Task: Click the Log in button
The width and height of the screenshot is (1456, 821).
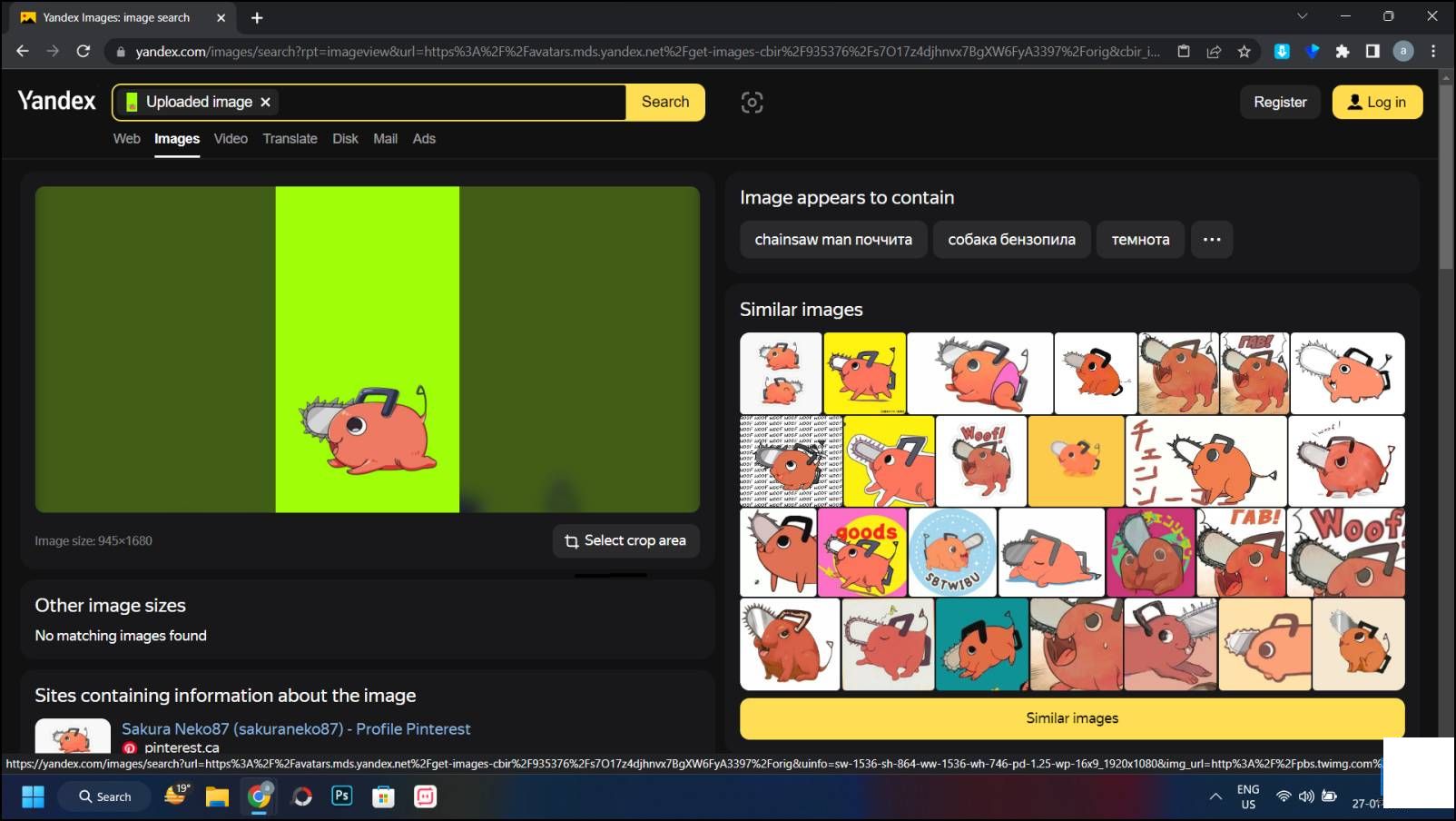Action: coord(1377,102)
